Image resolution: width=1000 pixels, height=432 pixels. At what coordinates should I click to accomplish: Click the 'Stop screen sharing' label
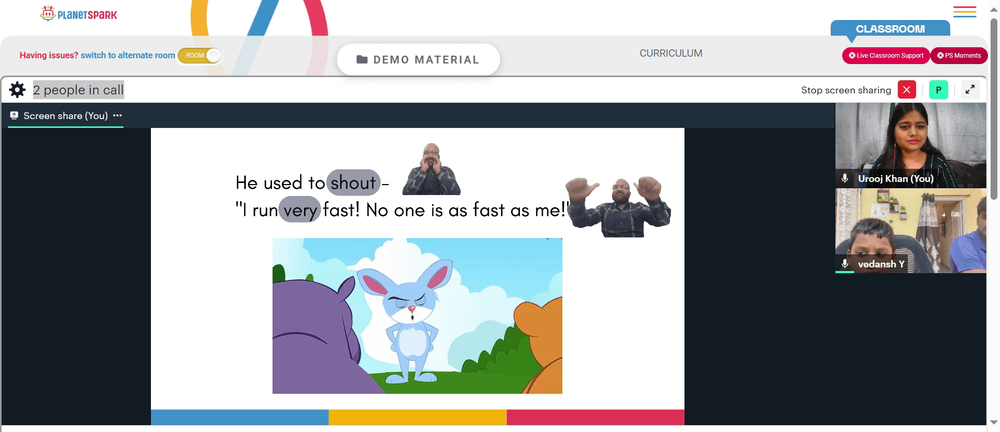point(846,90)
